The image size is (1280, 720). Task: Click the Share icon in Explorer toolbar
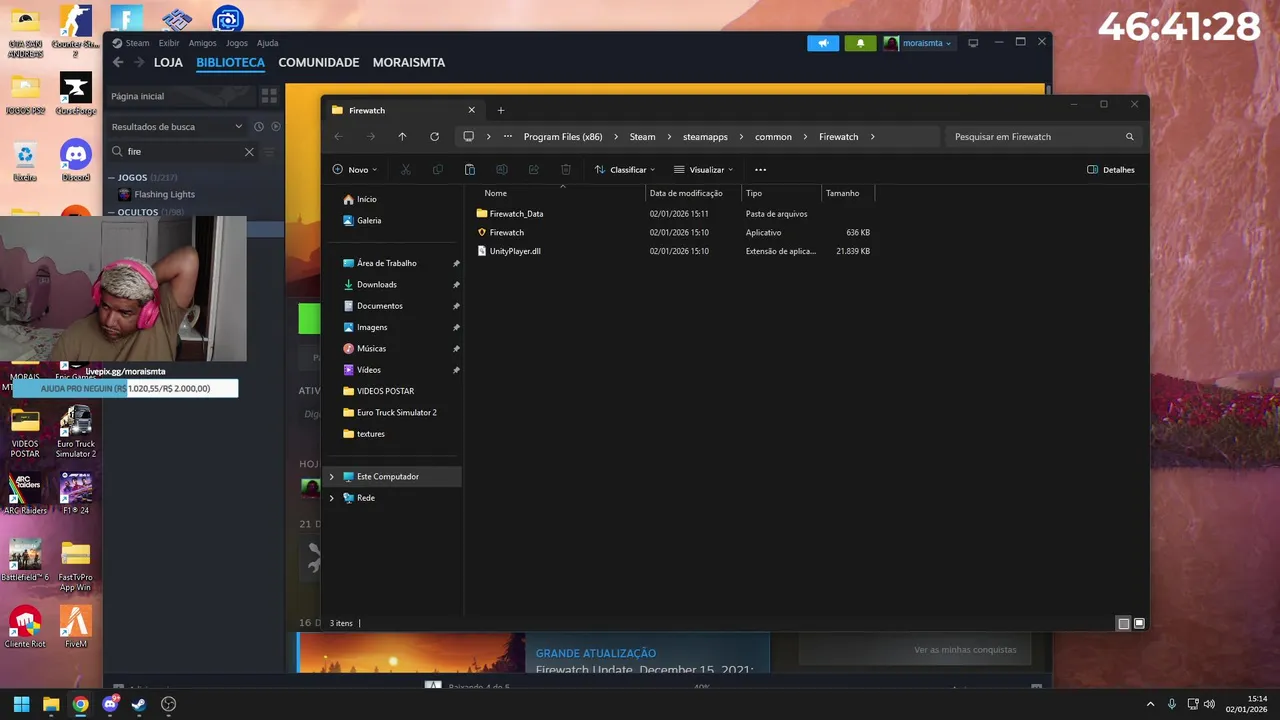tap(533, 170)
